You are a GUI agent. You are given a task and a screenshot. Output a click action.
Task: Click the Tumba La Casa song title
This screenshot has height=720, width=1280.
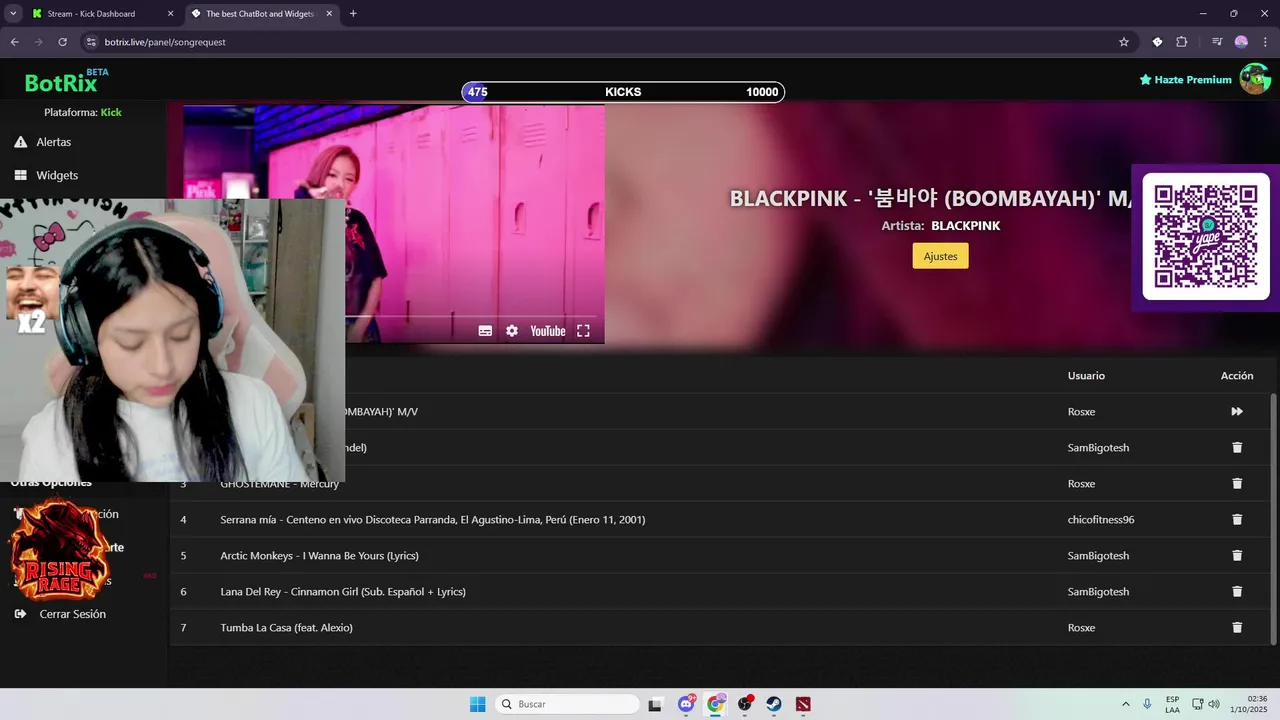point(286,627)
